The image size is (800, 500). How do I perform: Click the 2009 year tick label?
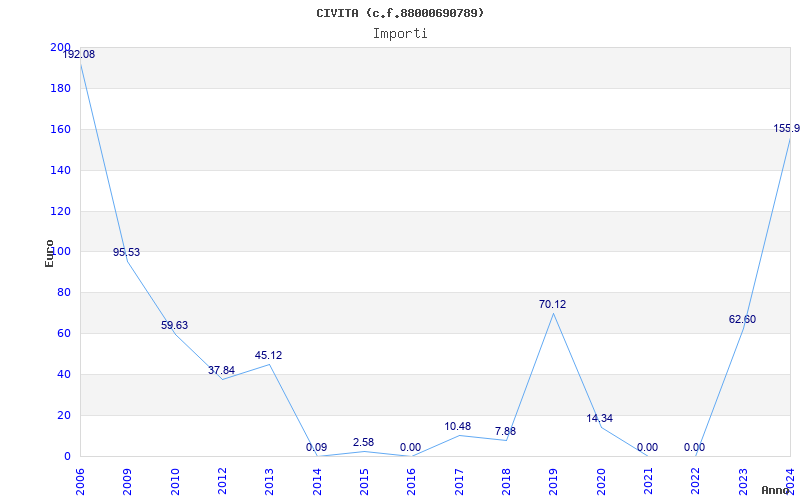(127, 482)
